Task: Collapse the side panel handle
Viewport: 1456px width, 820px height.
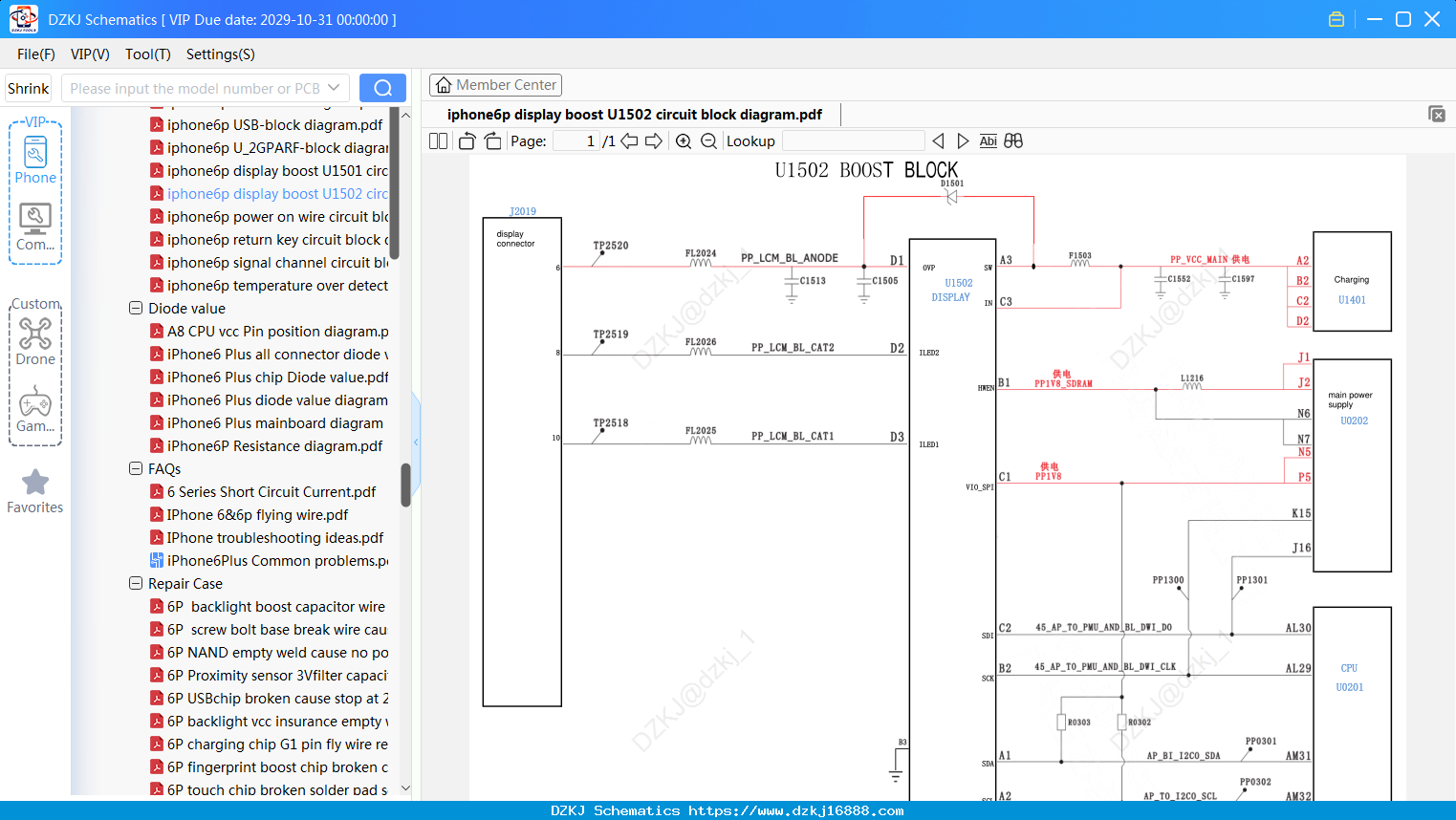Action: tap(416, 442)
